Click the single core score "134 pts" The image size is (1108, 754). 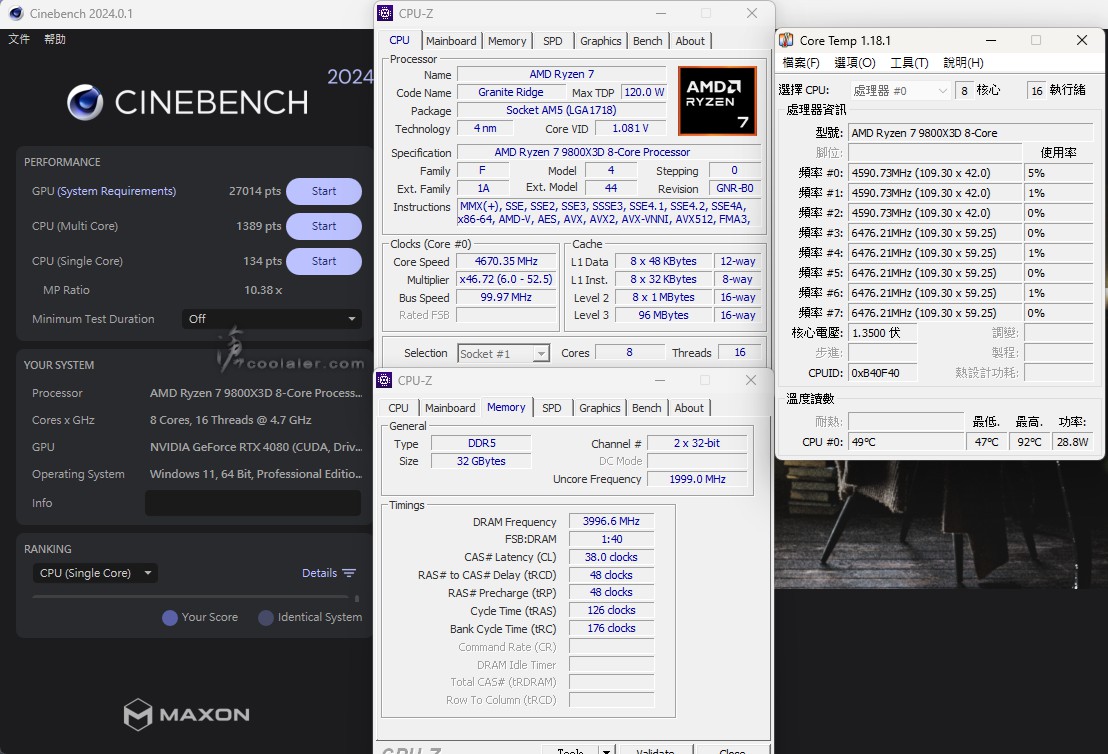click(262, 261)
